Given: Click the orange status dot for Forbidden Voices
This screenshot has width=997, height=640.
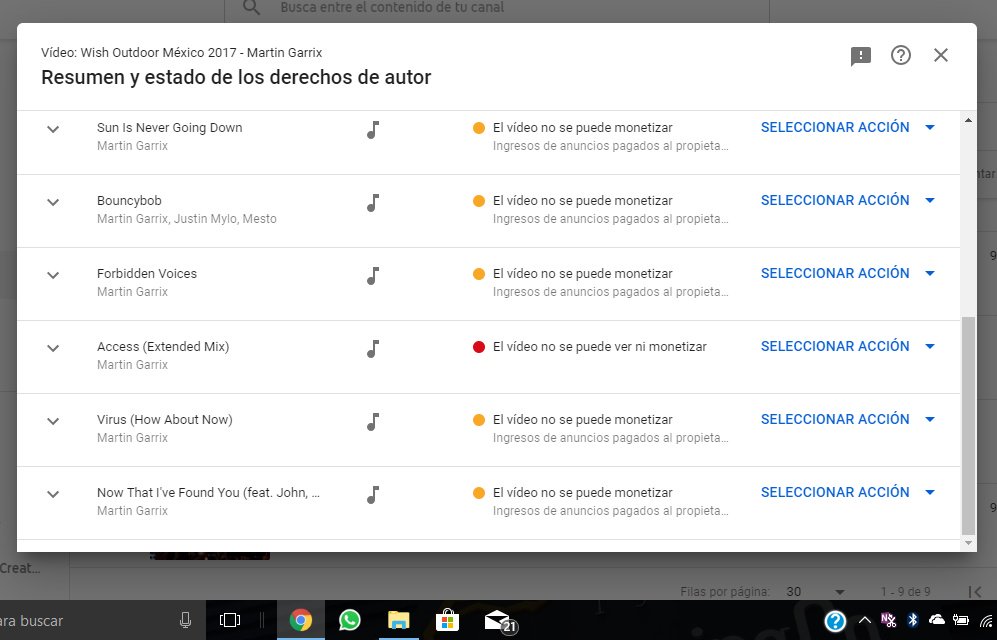Looking at the screenshot, I should pyautogui.click(x=479, y=274).
